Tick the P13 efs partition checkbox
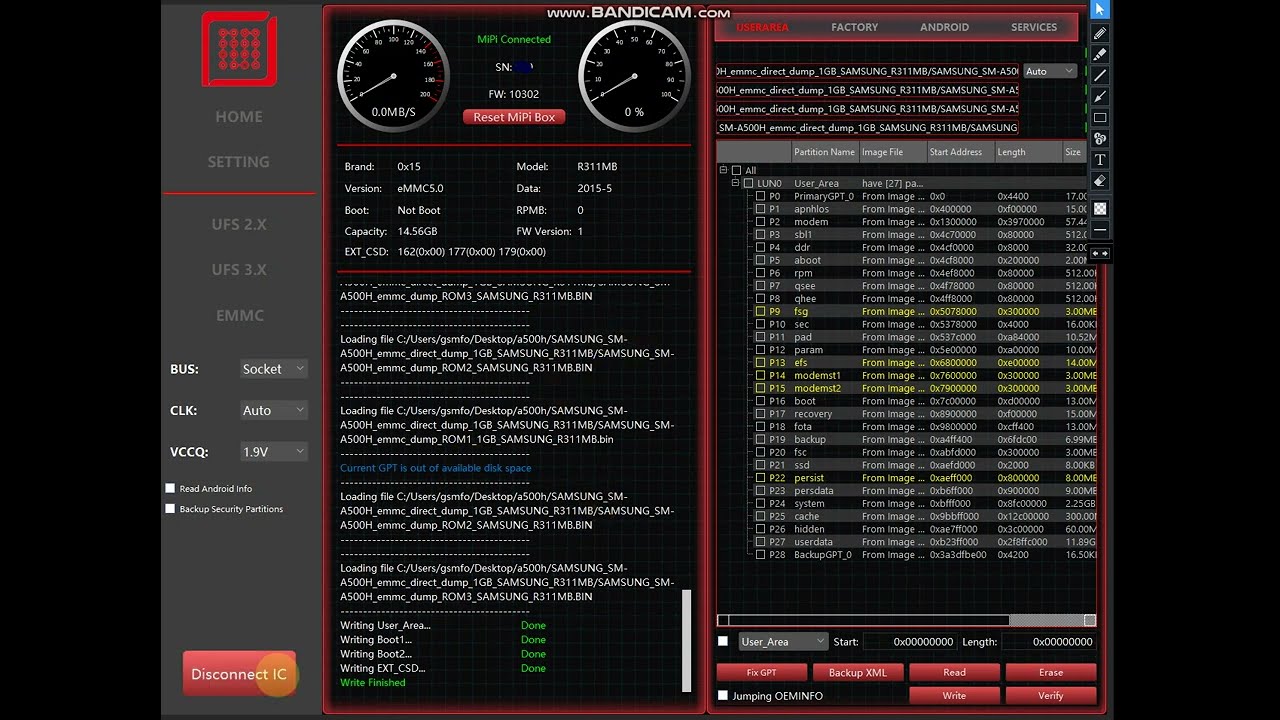 (x=760, y=362)
